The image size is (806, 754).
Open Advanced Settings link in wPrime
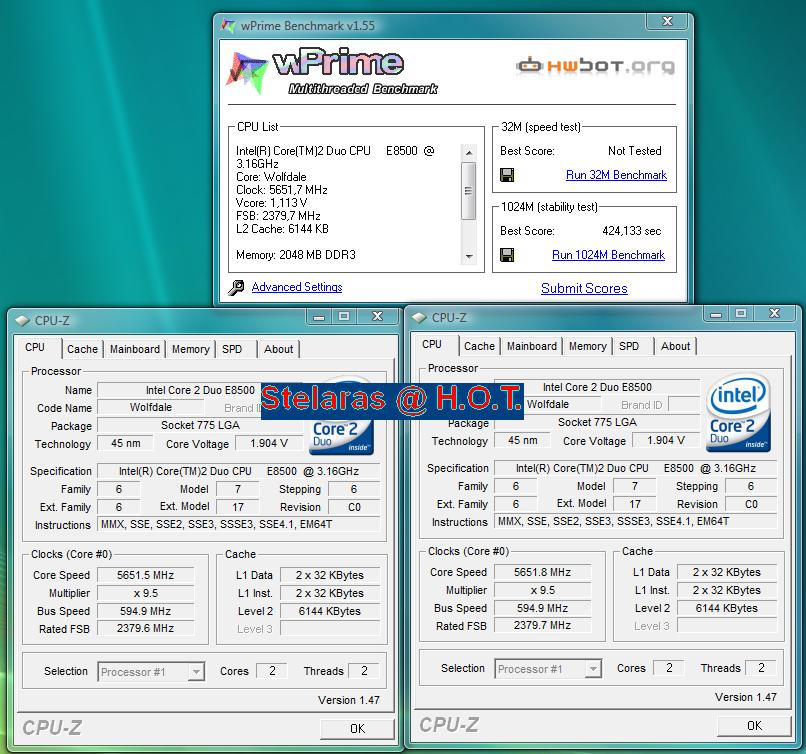[x=297, y=287]
